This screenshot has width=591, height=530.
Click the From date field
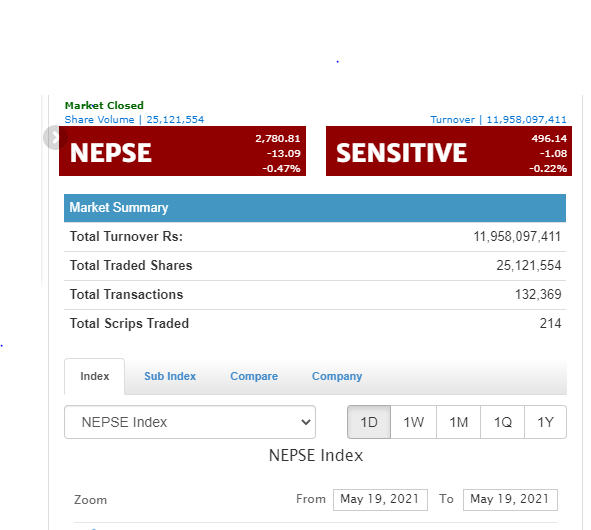coord(380,499)
